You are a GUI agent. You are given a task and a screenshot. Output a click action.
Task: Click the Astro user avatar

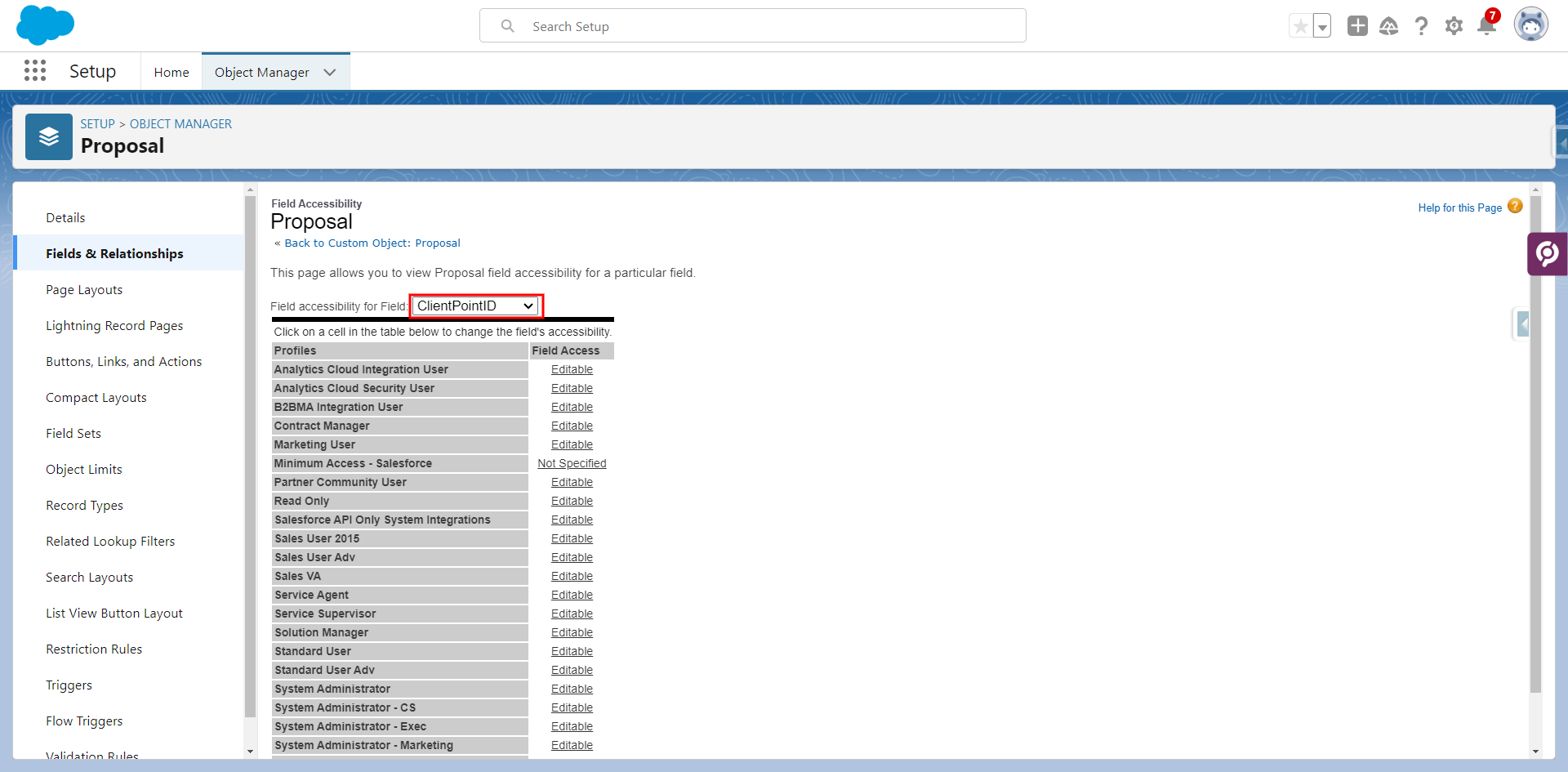point(1531,24)
